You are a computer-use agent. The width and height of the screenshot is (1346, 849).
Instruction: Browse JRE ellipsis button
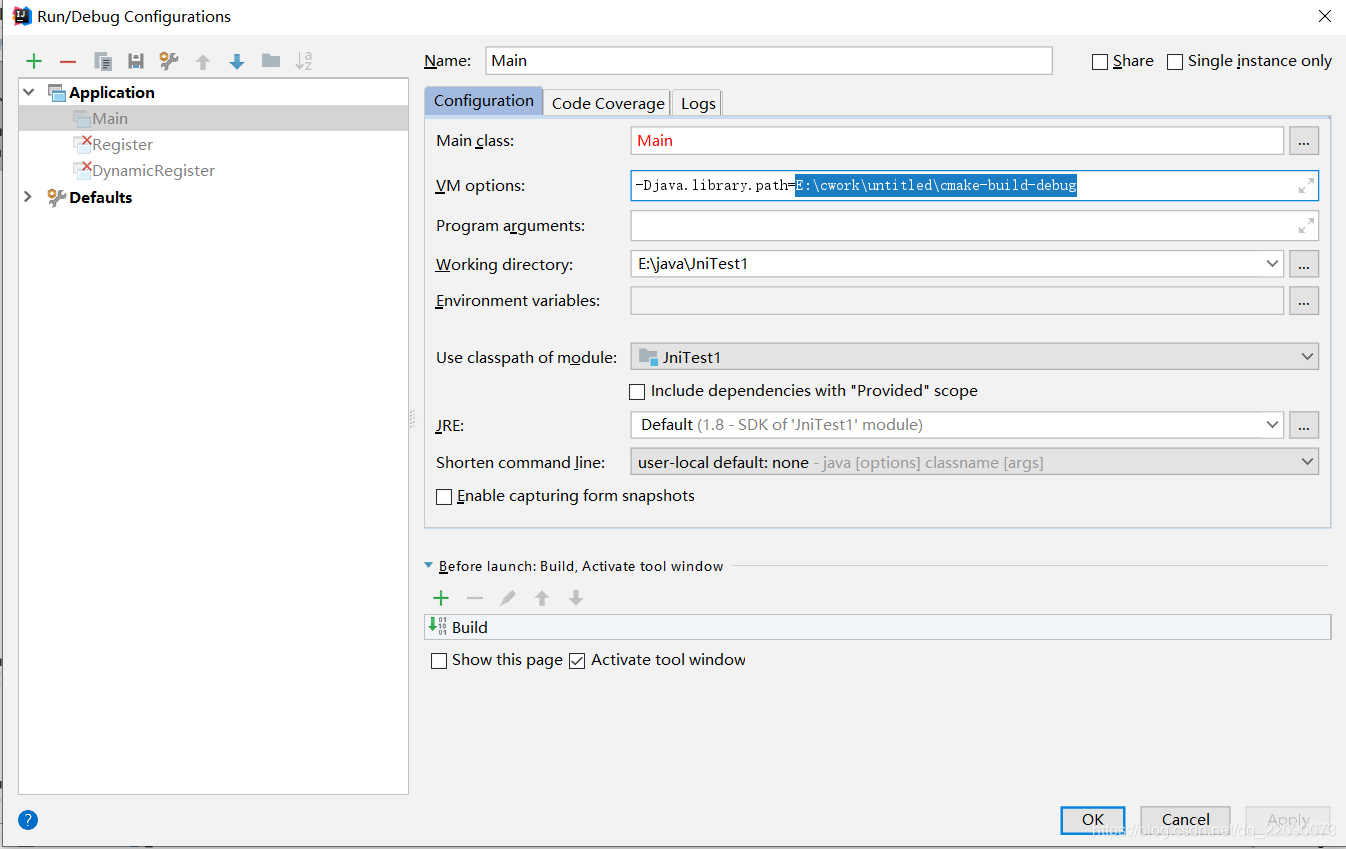(1304, 425)
